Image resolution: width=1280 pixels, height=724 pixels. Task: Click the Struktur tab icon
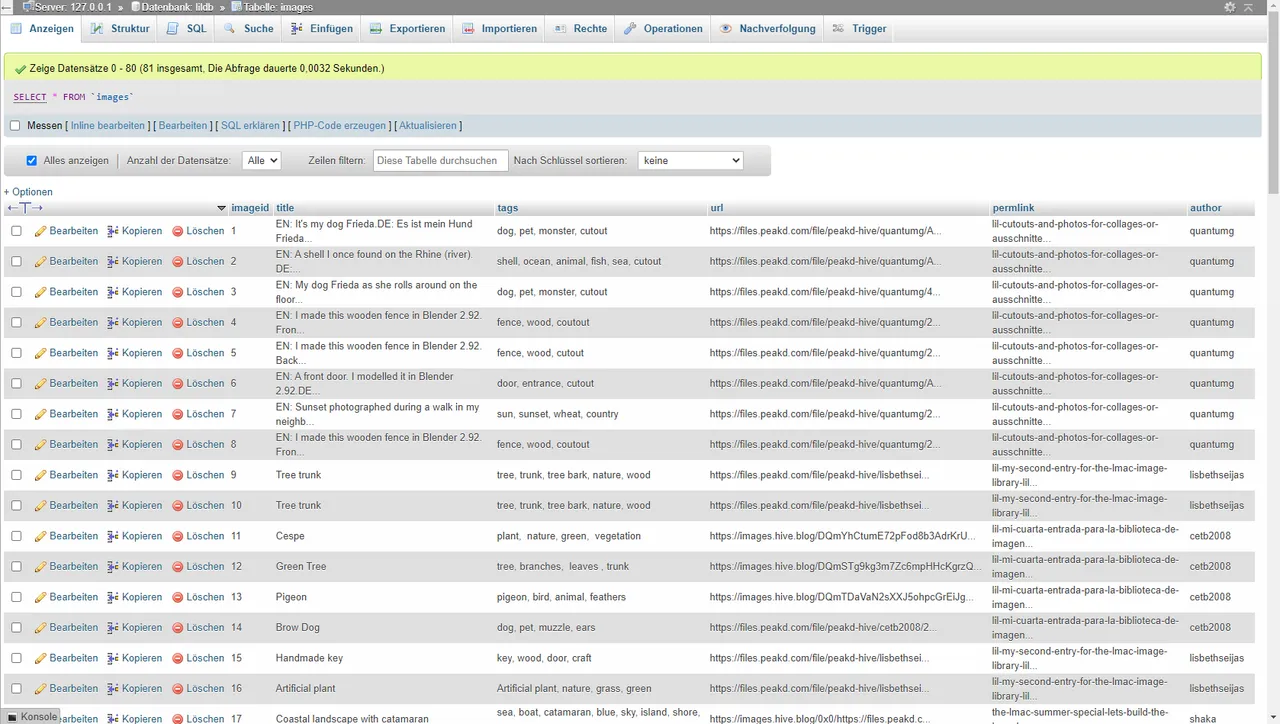(97, 29)
